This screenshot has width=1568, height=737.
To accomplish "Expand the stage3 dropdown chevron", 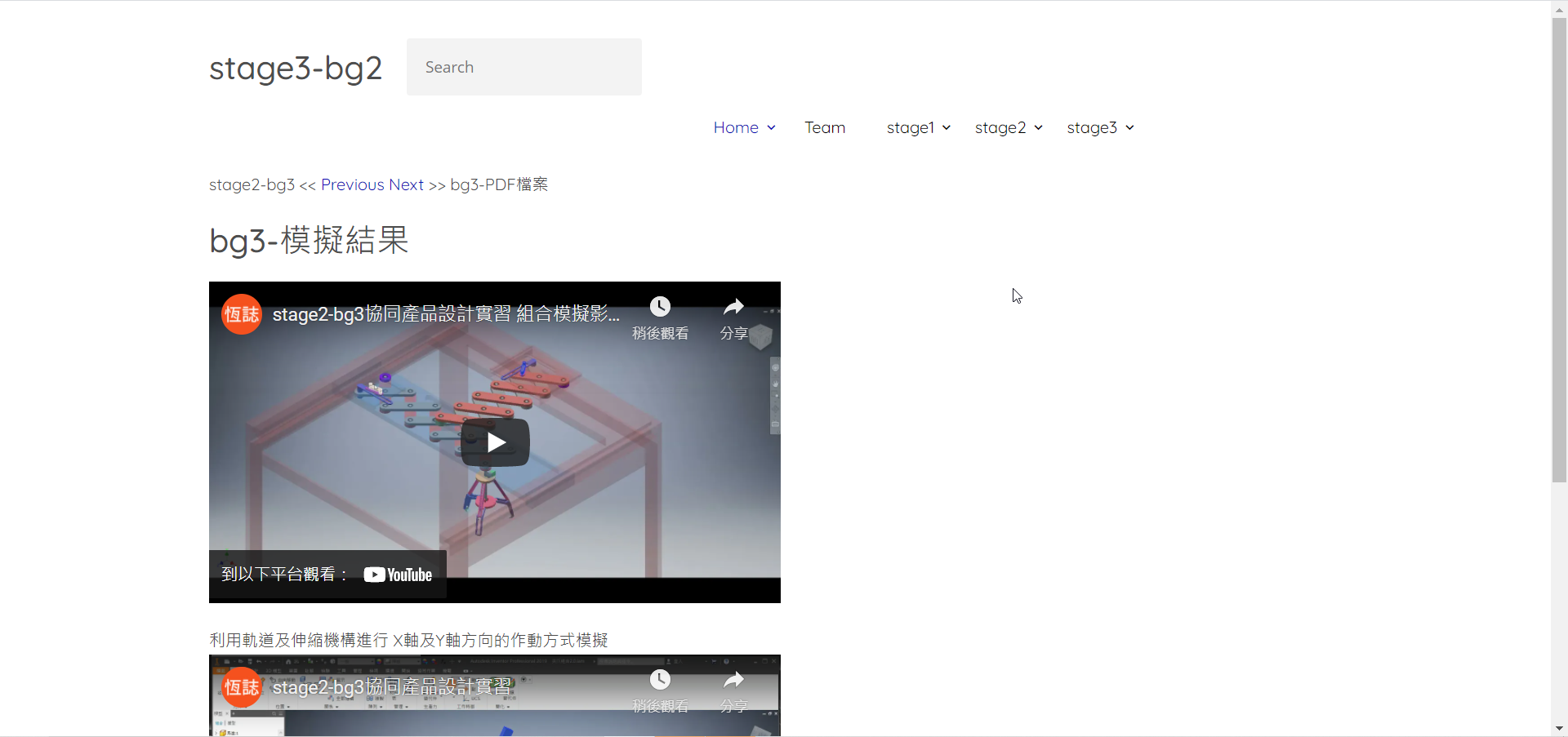I will (x=1129, y=128).
